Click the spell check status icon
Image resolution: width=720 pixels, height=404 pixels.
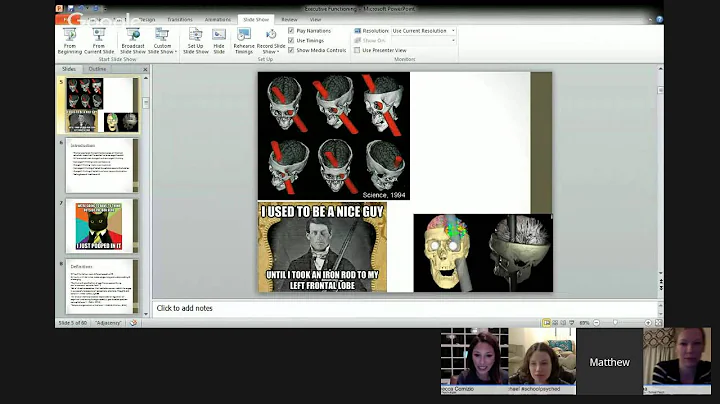tap(133, 323)
